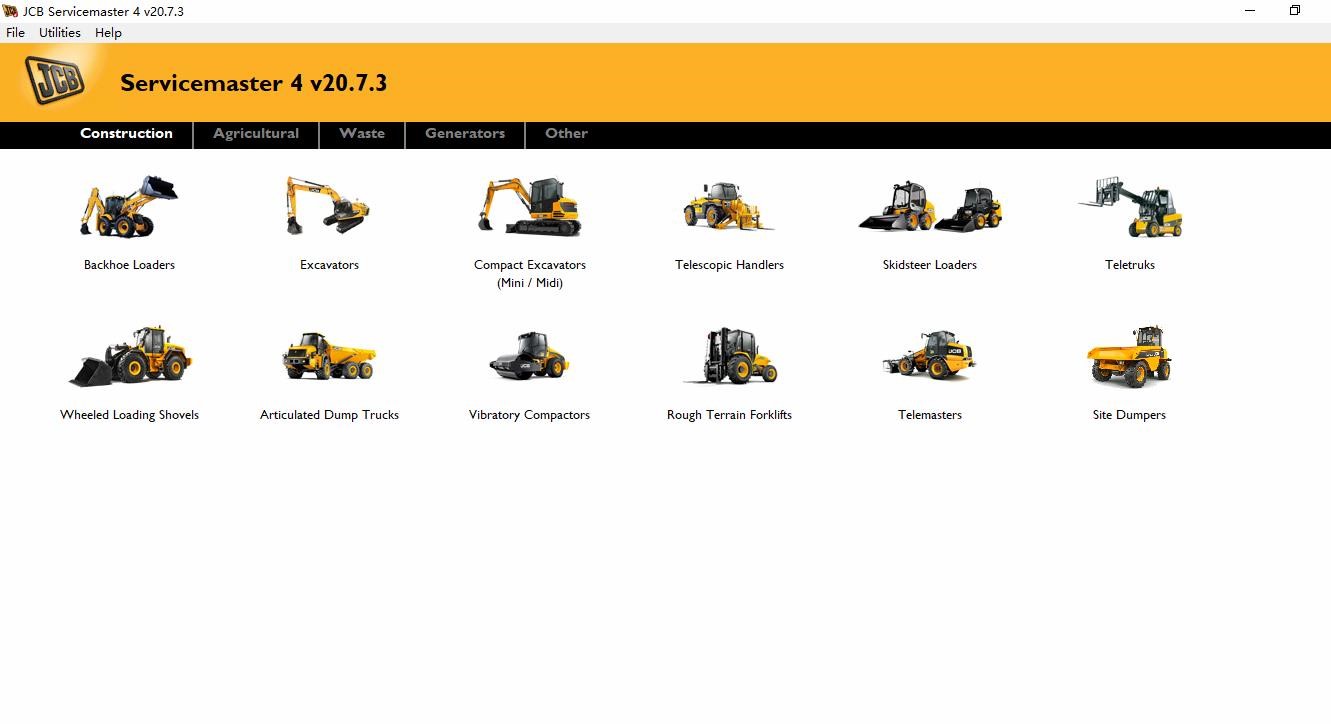Open the Generators tab

click(465, 133)
